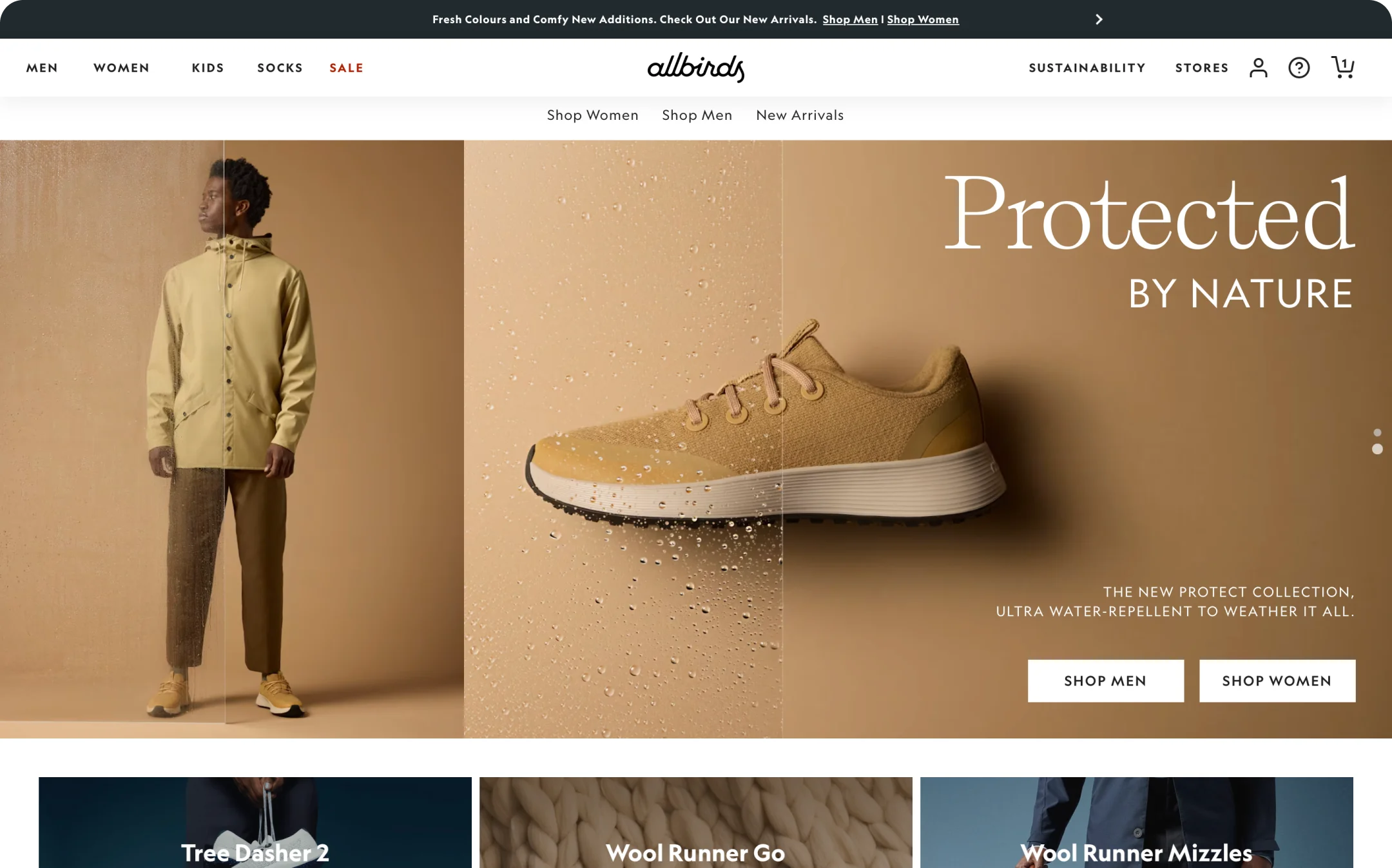
Task: Click the allbirds logo
Action: (x=696, y=67)
